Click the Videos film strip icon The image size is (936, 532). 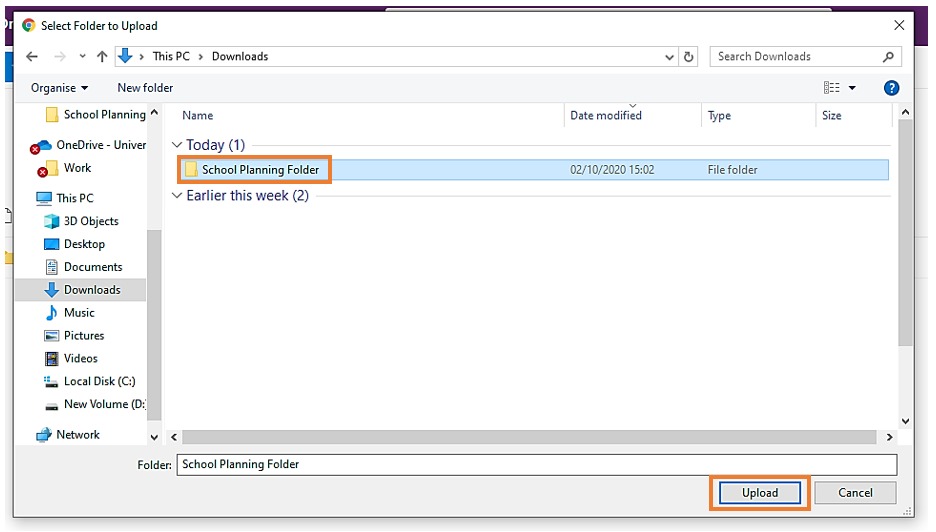click(52, 359)
